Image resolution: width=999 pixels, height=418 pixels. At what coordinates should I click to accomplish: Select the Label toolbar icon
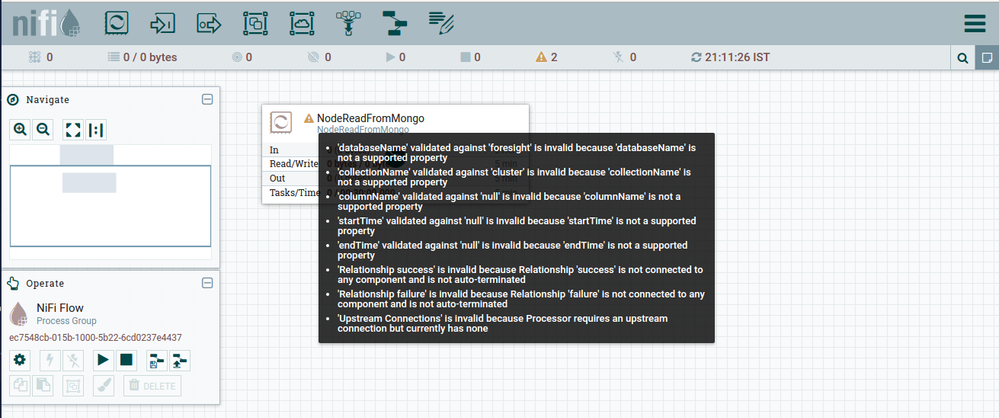(x=440, y=22)
